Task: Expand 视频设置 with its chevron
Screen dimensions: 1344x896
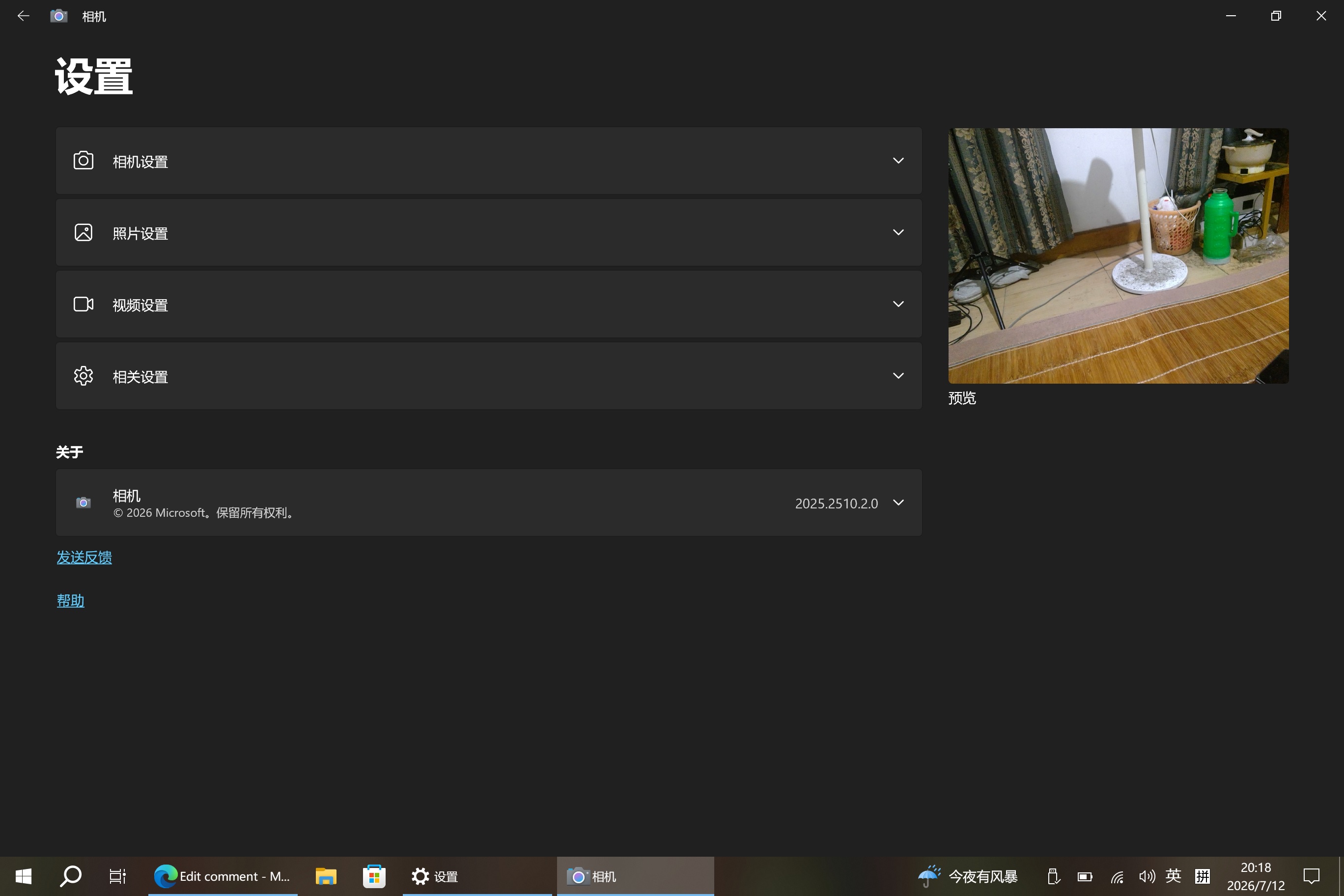Action: tap(898, 304)
